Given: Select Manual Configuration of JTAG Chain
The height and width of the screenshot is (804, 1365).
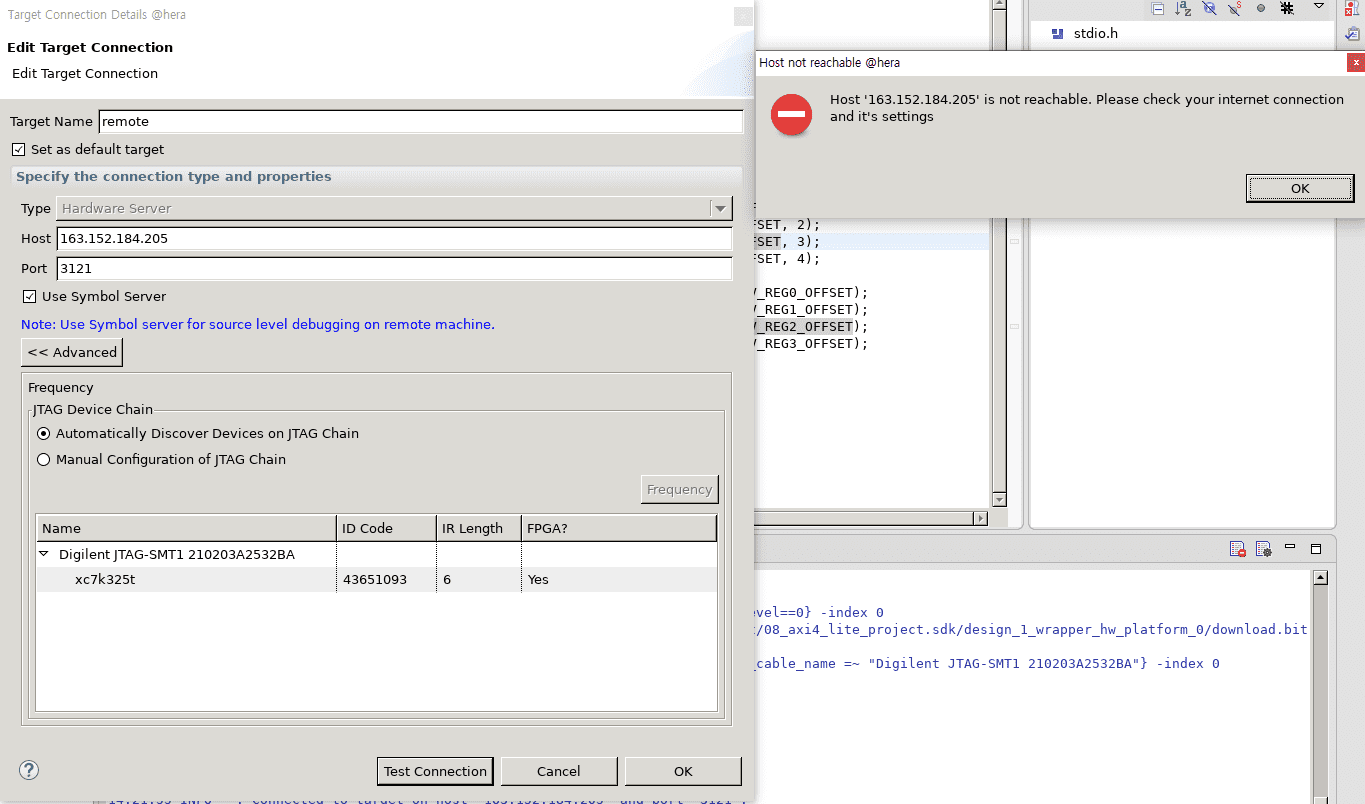Looking at the screenshot, I should point(44,459).
